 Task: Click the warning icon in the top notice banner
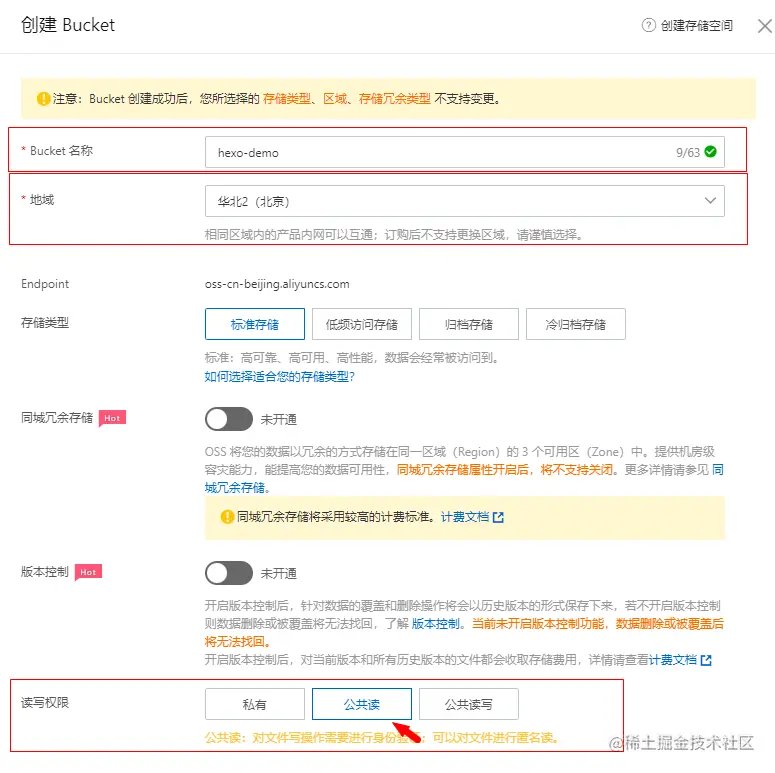click(43, 98)
